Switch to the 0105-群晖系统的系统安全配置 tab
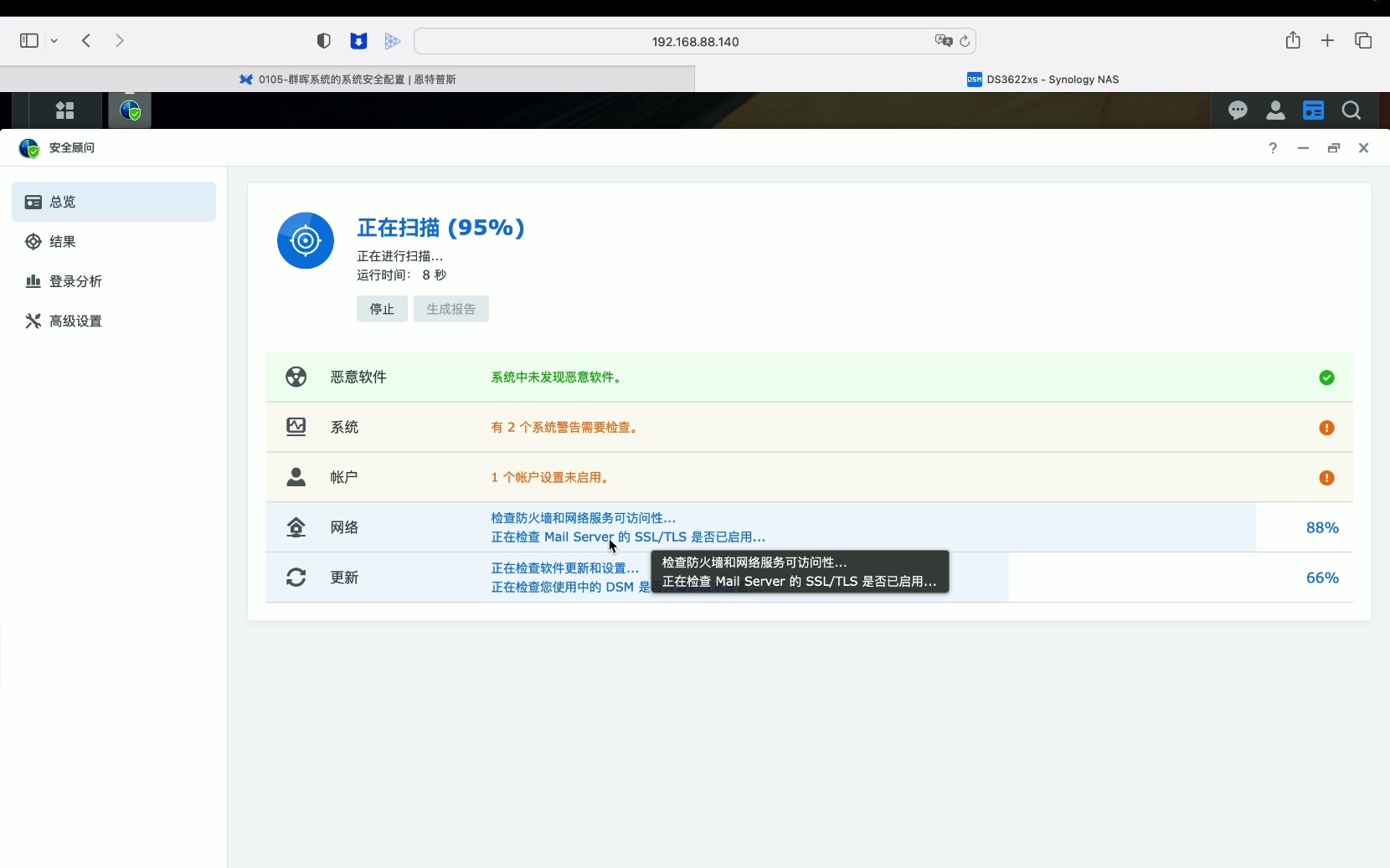This screenshot has height=868, width=1390. (347, 80)
